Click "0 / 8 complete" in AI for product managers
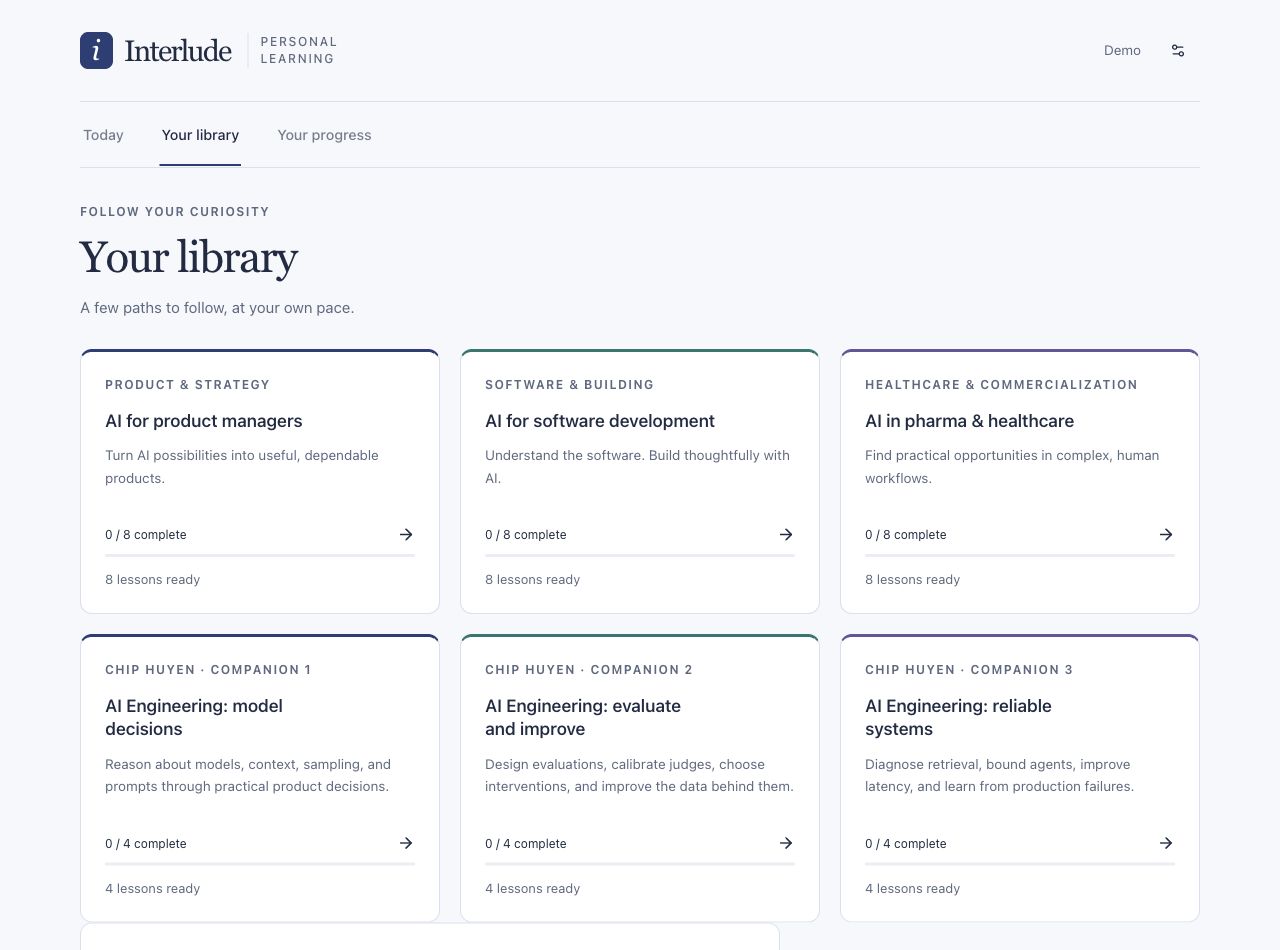Image resolution: width=1280 pixels, height=950 pixels. point(146,535)
